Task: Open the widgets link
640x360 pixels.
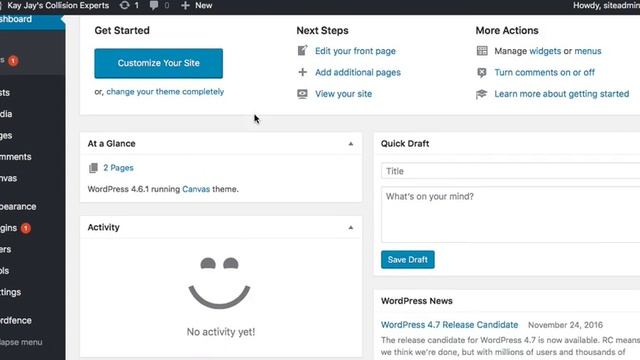Action: (545, 51)
